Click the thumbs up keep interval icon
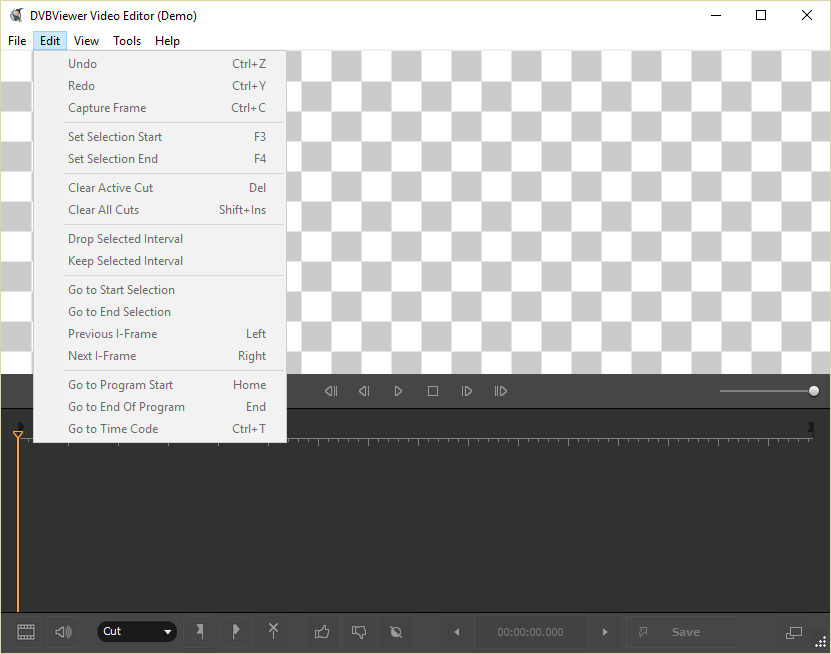This screenshot has height=654, width=831. click(x=322, y=632)
